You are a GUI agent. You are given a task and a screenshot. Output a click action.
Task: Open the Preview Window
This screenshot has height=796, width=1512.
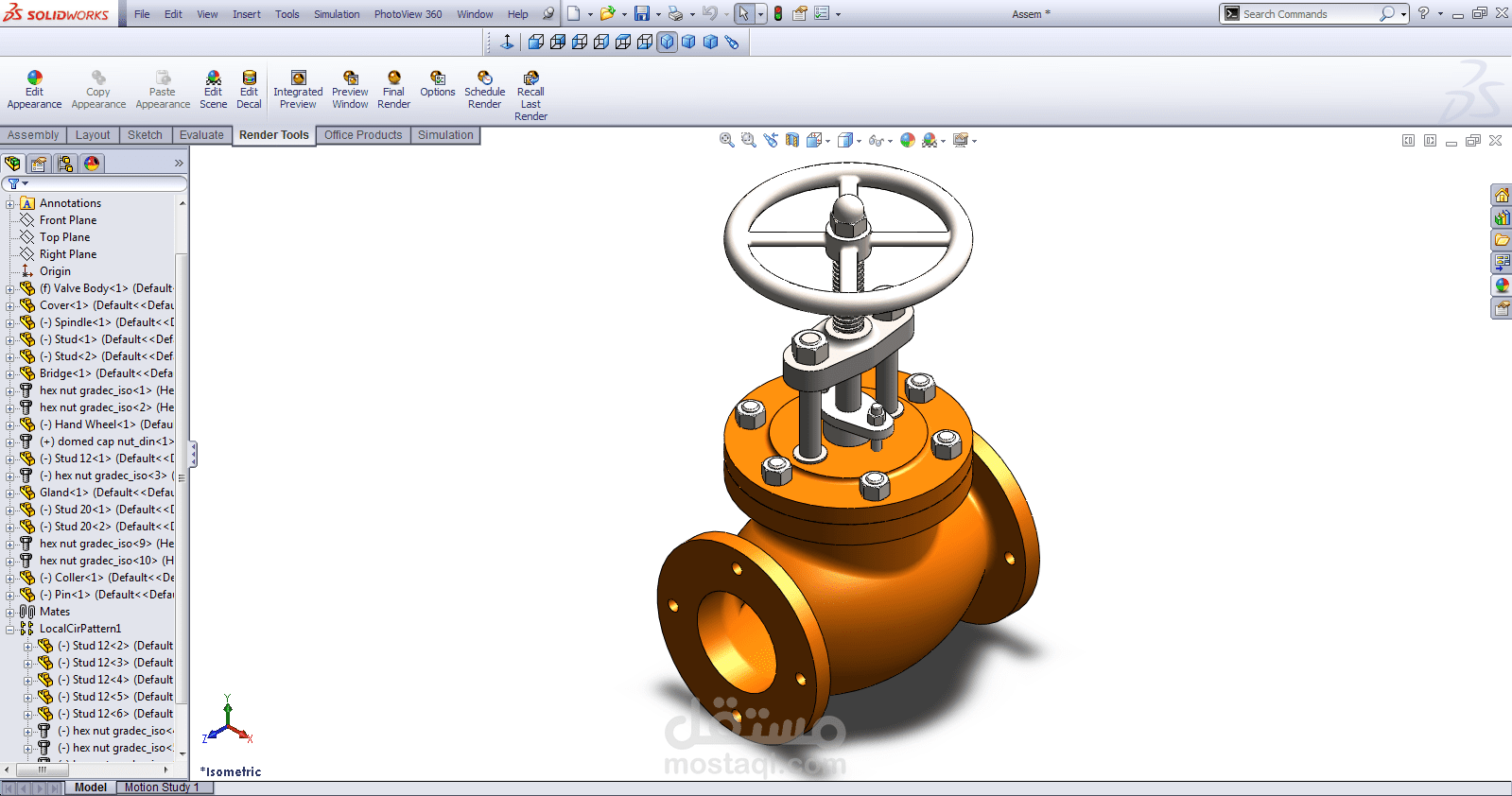pos(350,90)
